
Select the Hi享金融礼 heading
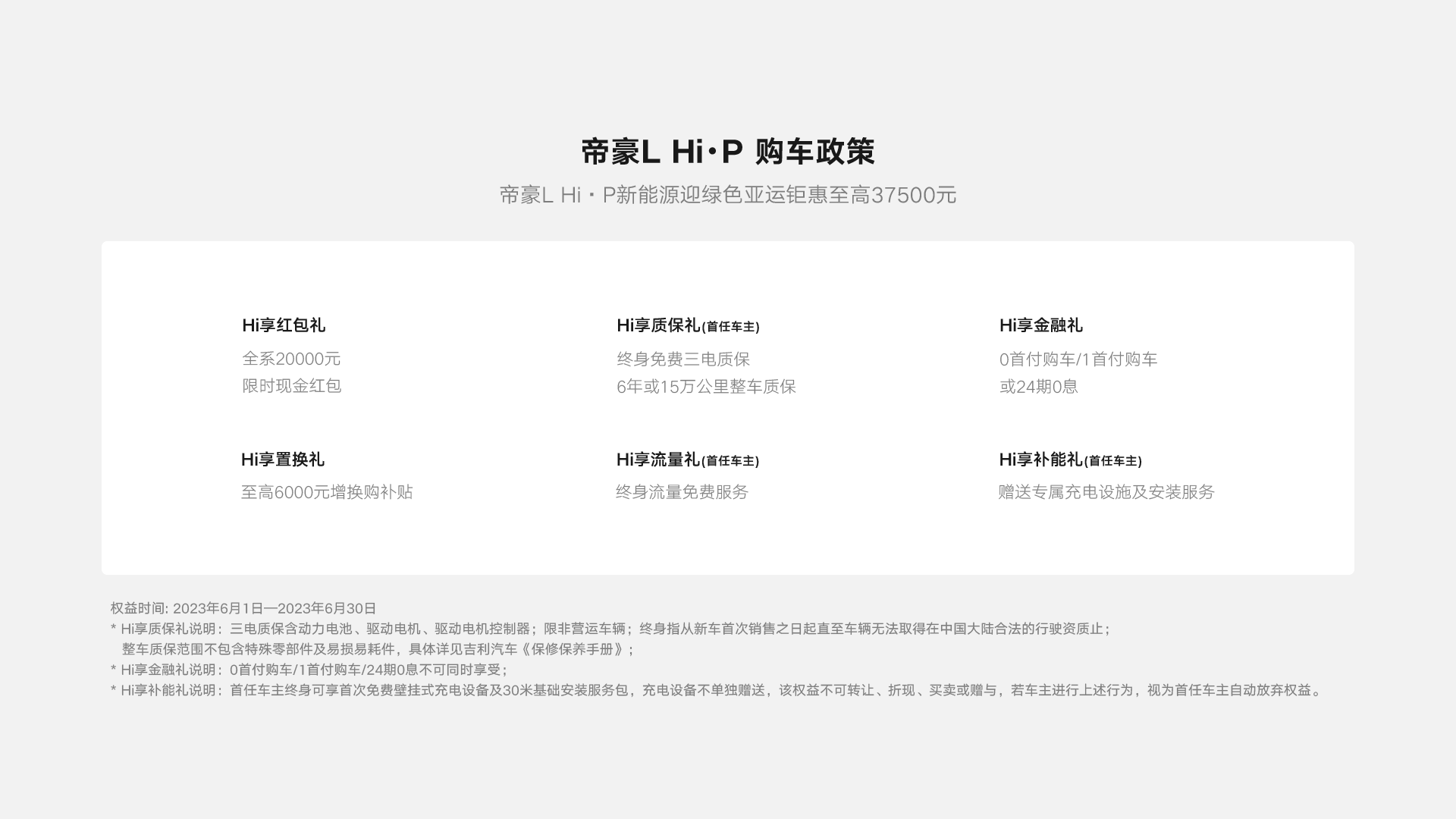click(1040, 325)
